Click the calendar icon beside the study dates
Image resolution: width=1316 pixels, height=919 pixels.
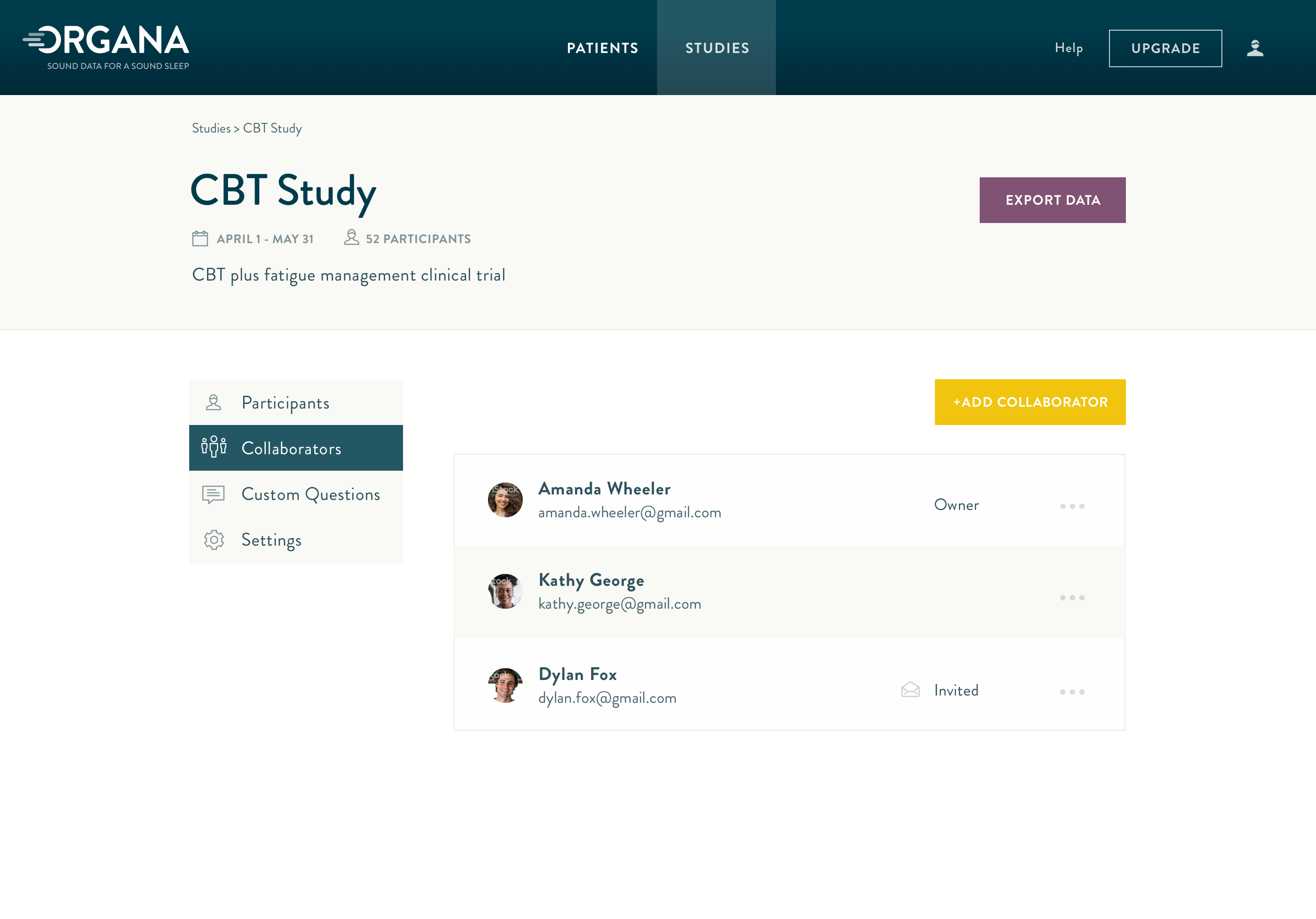200,239
